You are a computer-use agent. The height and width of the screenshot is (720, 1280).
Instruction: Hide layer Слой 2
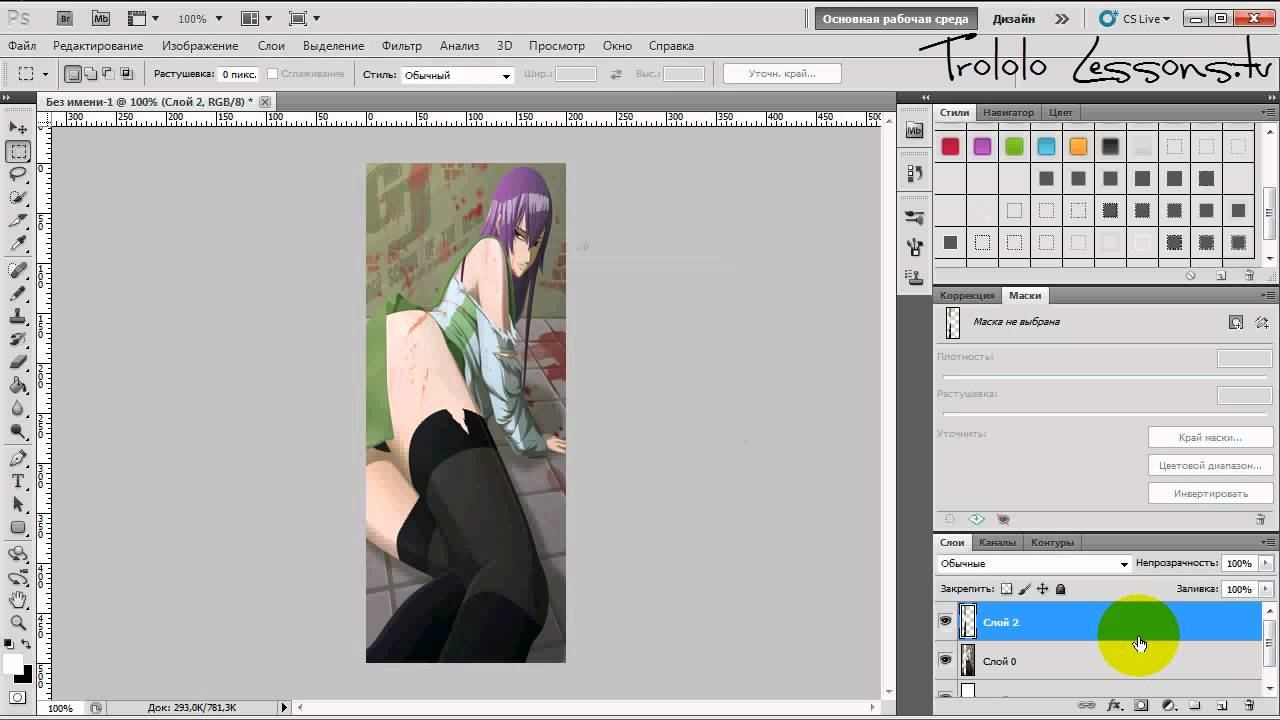[x=945, y=622]
